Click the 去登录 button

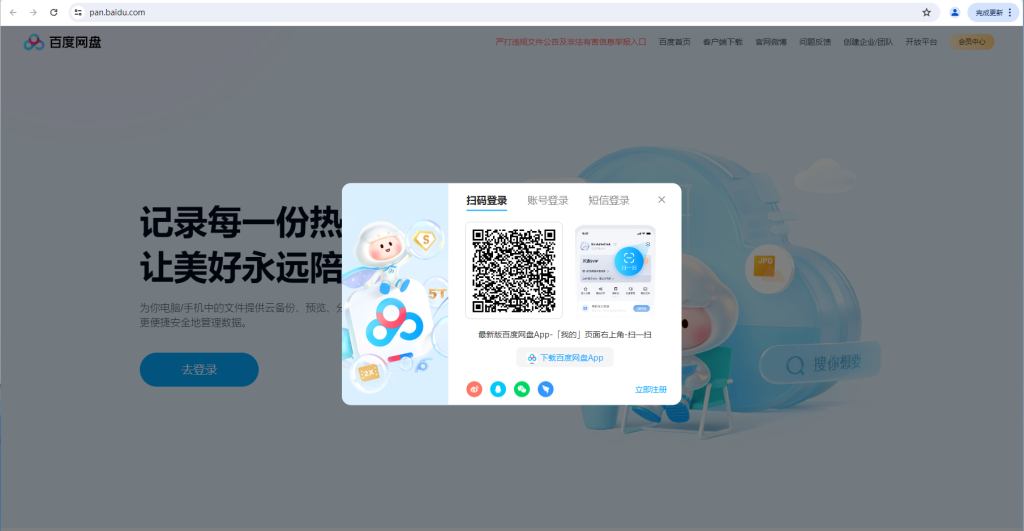(199, 370)
